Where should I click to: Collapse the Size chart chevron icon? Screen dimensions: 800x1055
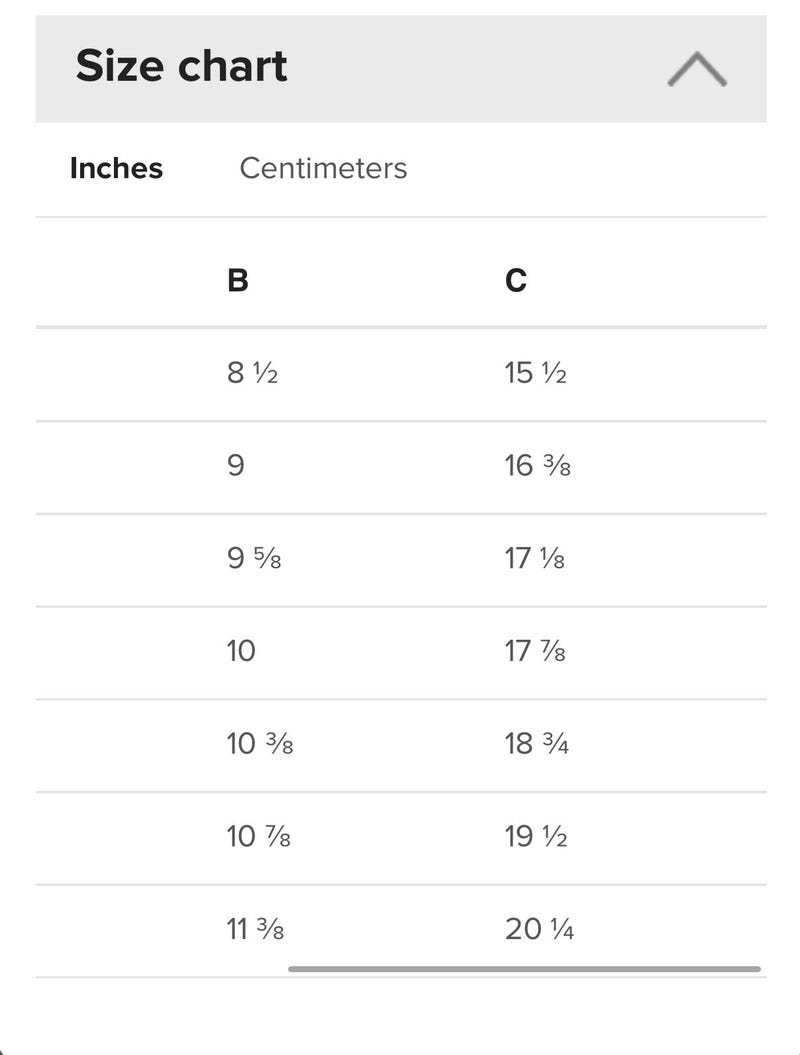pos(696,69)
